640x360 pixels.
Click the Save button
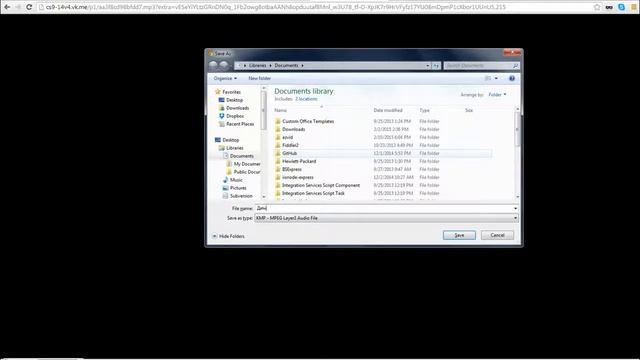tap(459, 235)
